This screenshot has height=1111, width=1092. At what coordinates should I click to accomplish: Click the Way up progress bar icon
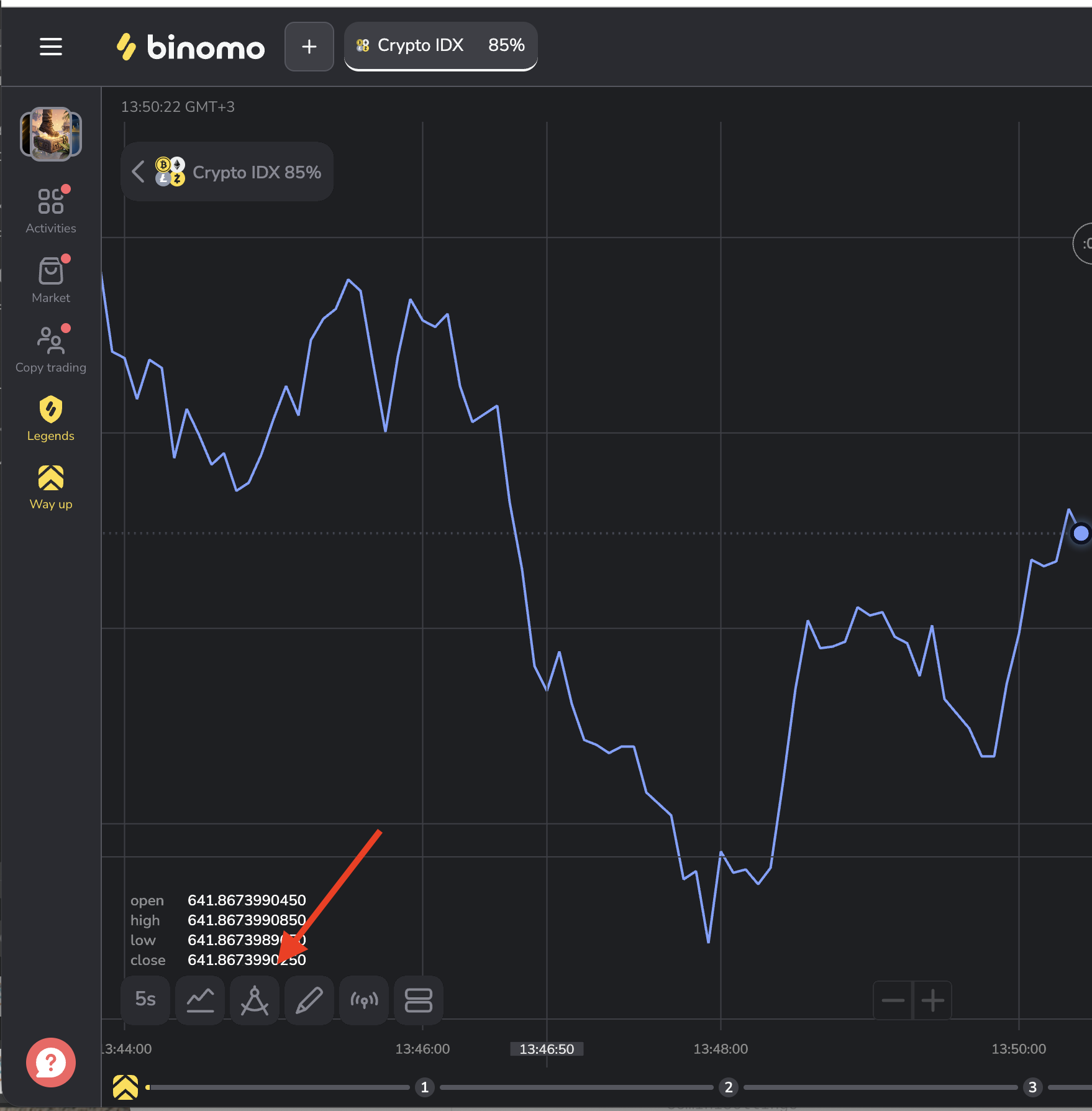(125, 1087)
